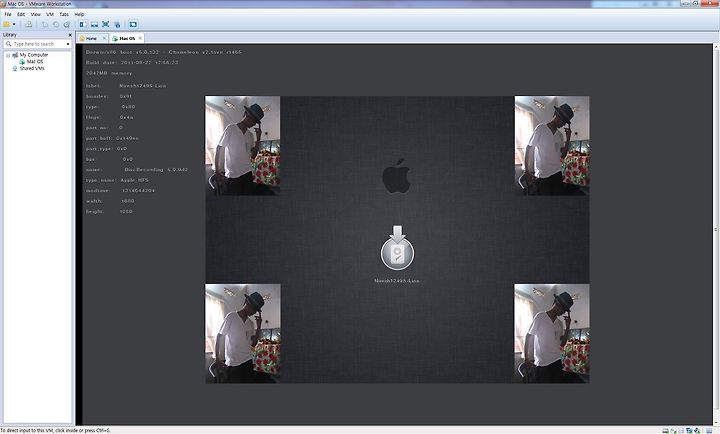Collapse the My Computer tree node
The width and height of the screenshot is (720, 434).
click(x=8, y=55)
